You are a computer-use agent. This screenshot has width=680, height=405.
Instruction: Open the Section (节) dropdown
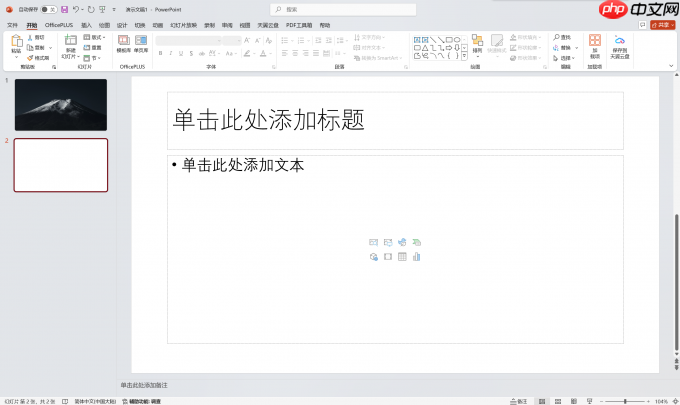coord(92,58)
